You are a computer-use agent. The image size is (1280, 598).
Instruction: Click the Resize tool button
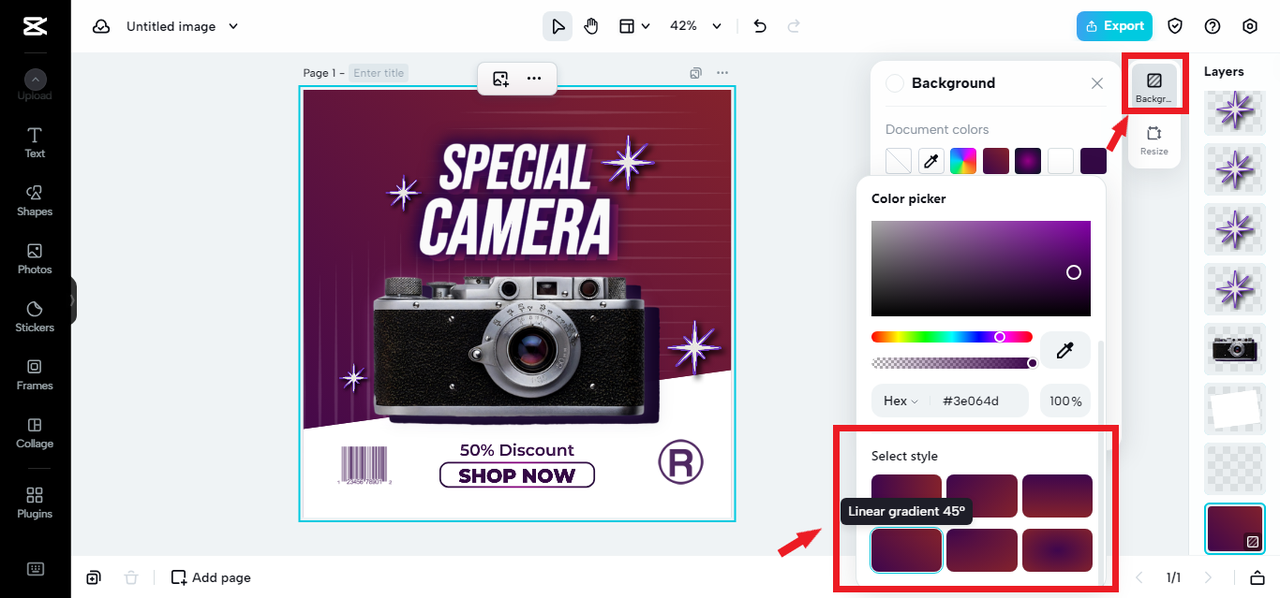(x=1154, y=140)
